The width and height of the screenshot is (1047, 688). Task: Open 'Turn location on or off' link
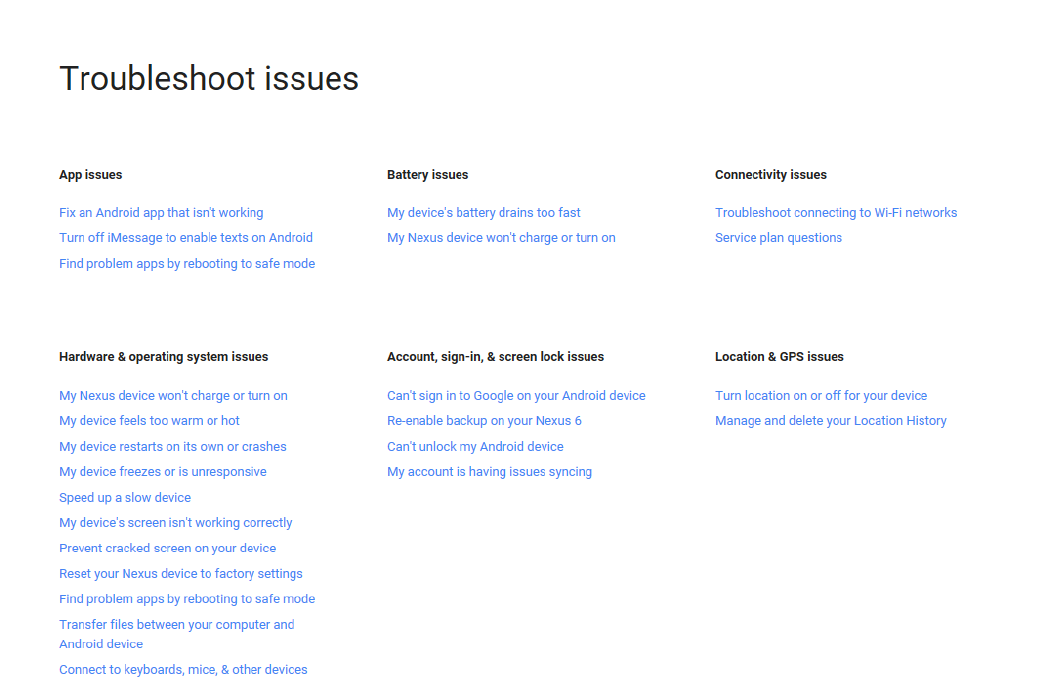point(821,395)
